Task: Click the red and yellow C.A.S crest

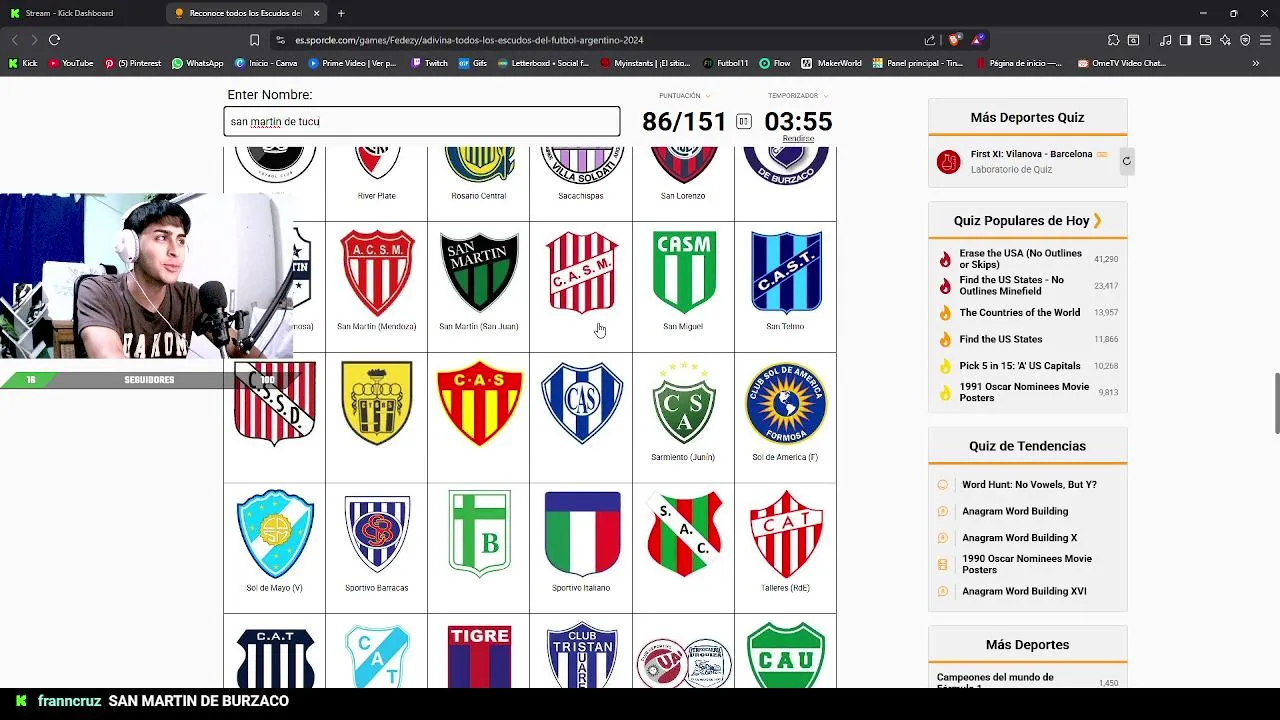Action: point(479,403)
